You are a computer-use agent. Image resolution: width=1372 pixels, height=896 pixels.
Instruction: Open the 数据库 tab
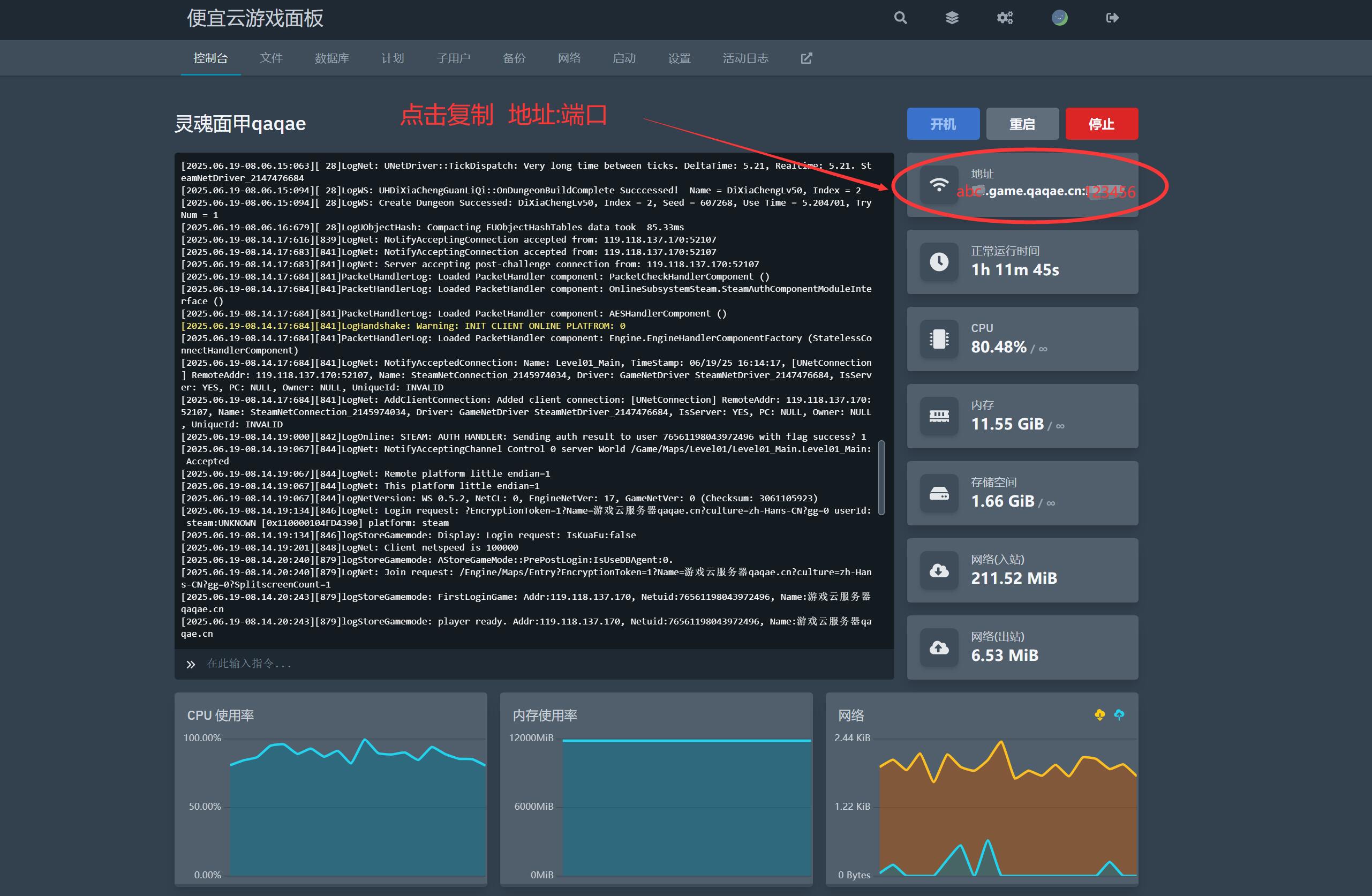point(331,58)
